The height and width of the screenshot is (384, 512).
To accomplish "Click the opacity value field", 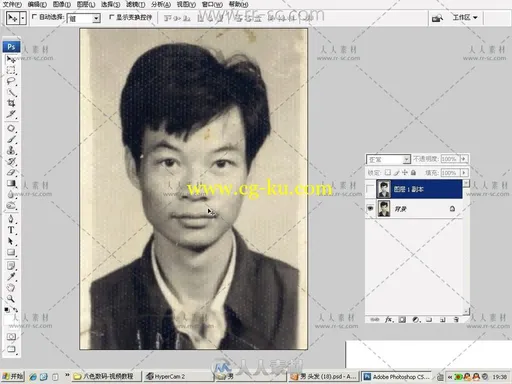I will 450,159.
